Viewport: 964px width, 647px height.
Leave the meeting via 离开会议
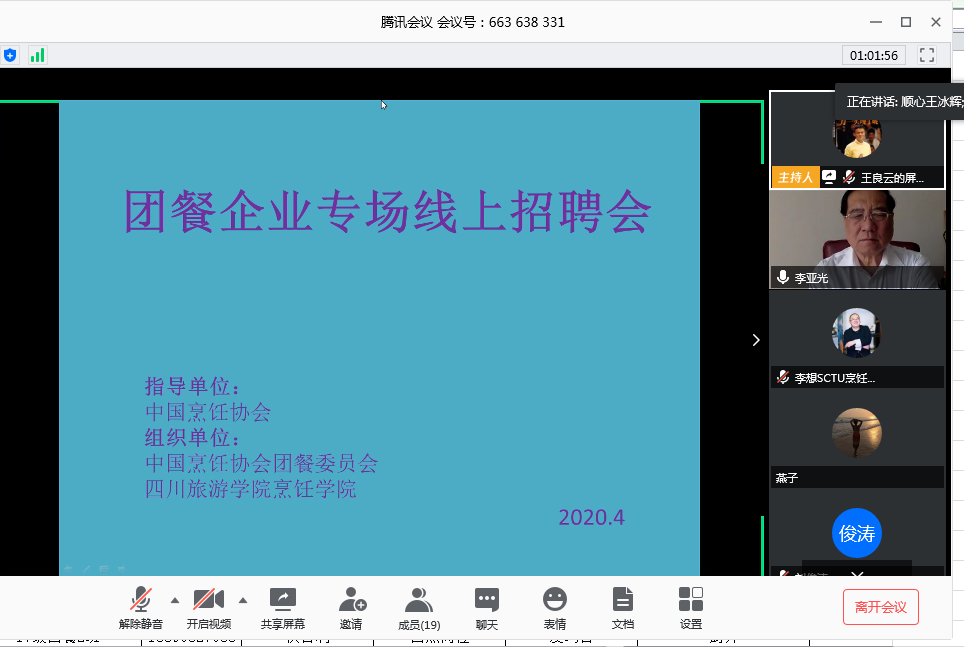click(x=881, y=607)
